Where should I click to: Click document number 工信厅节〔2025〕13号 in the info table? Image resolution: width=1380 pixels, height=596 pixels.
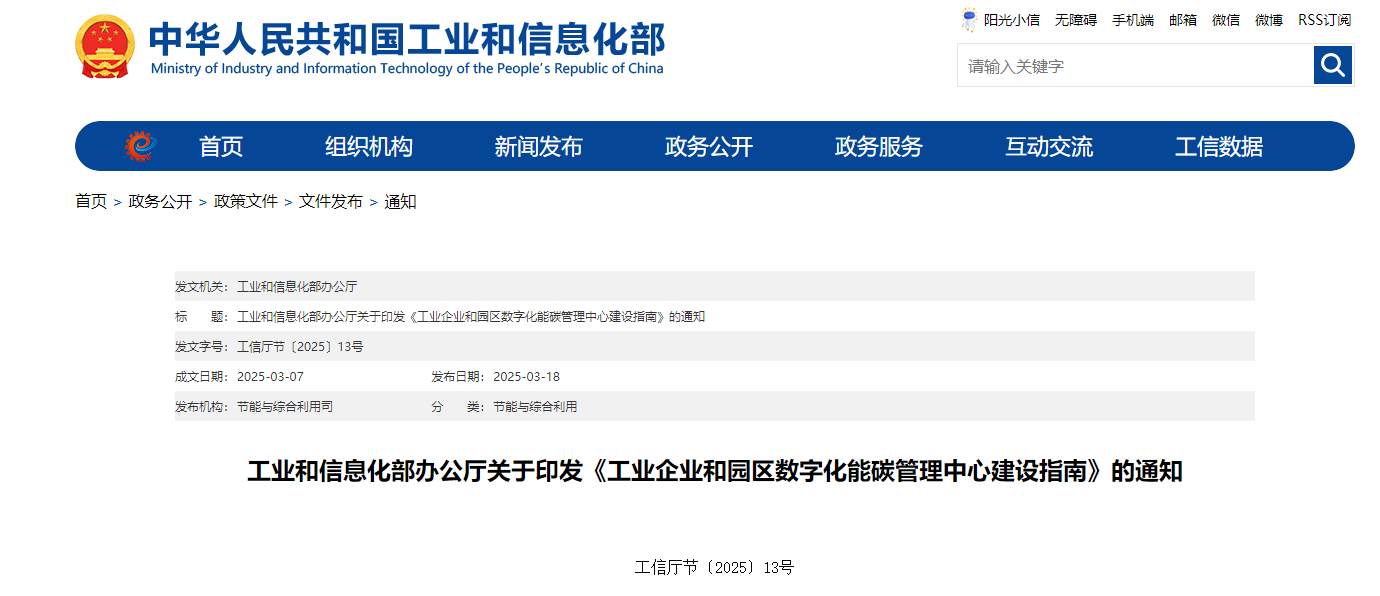[x=300, y=346]
